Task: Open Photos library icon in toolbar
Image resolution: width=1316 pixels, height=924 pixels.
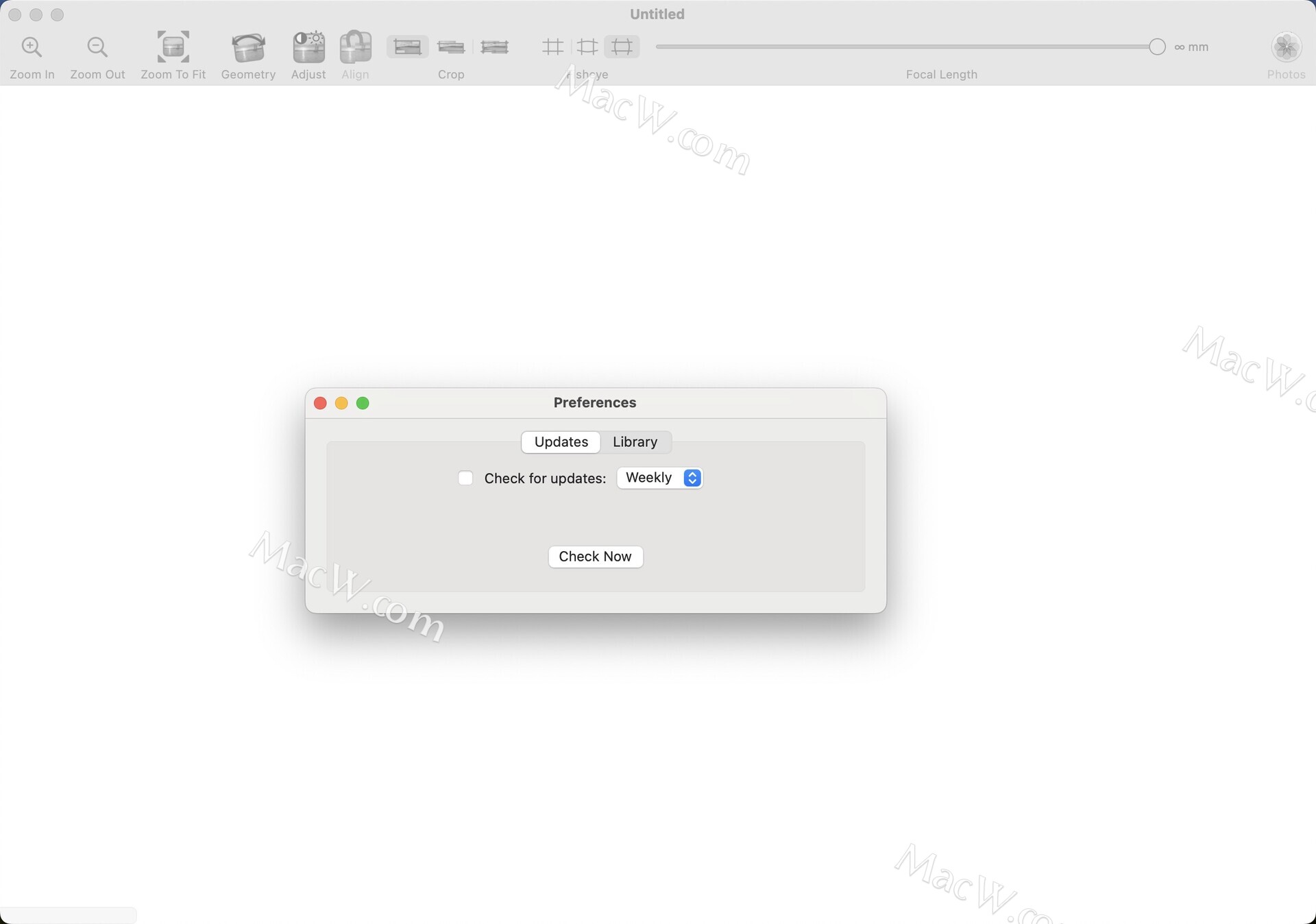Action: click(x=1286, y=47)
